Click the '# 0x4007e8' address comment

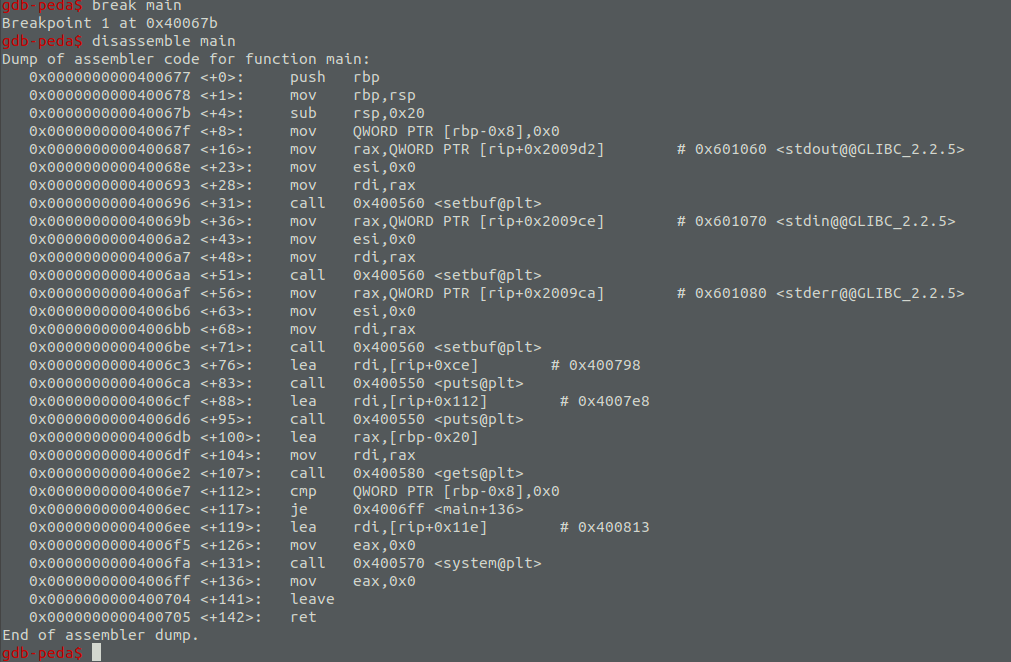[604, 402]
